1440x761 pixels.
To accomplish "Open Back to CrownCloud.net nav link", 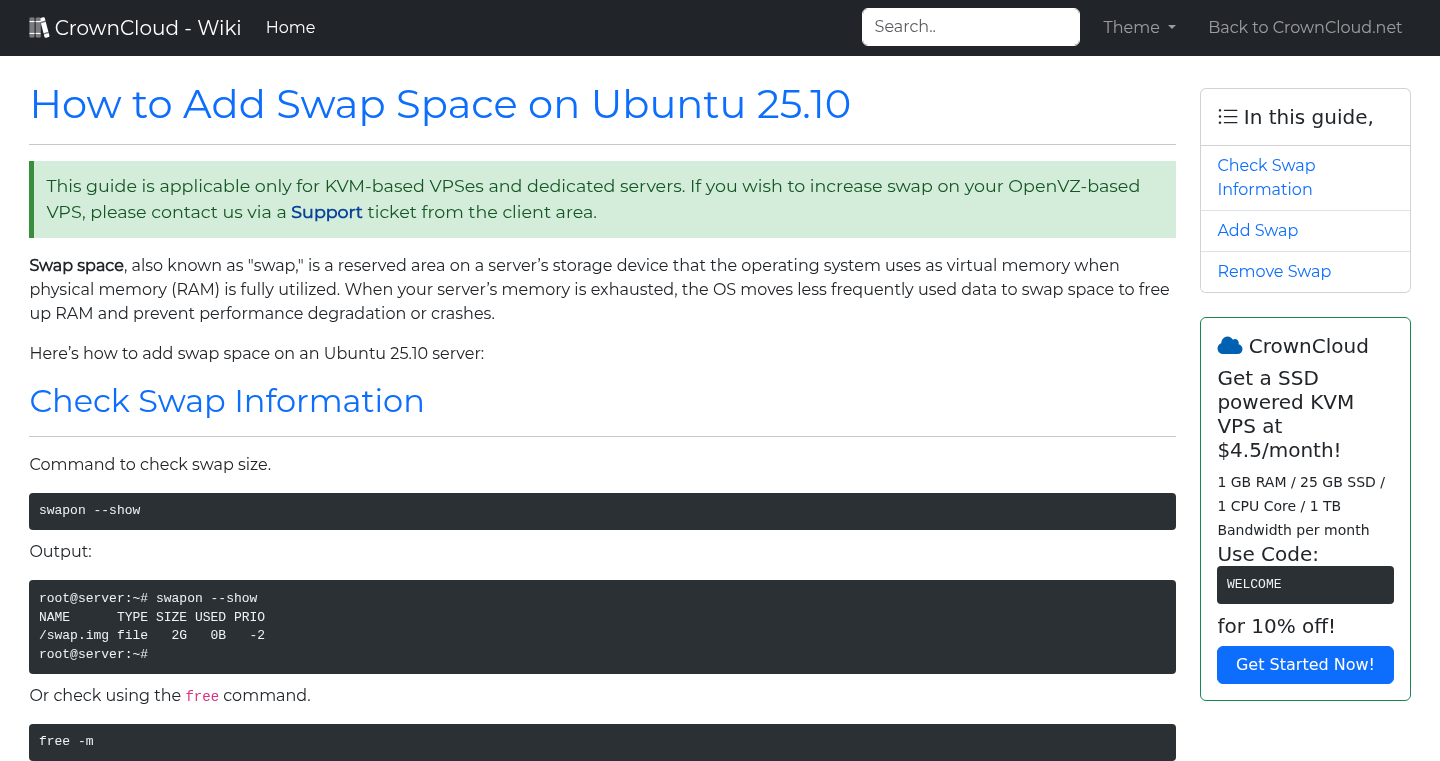I will 1305,28.
